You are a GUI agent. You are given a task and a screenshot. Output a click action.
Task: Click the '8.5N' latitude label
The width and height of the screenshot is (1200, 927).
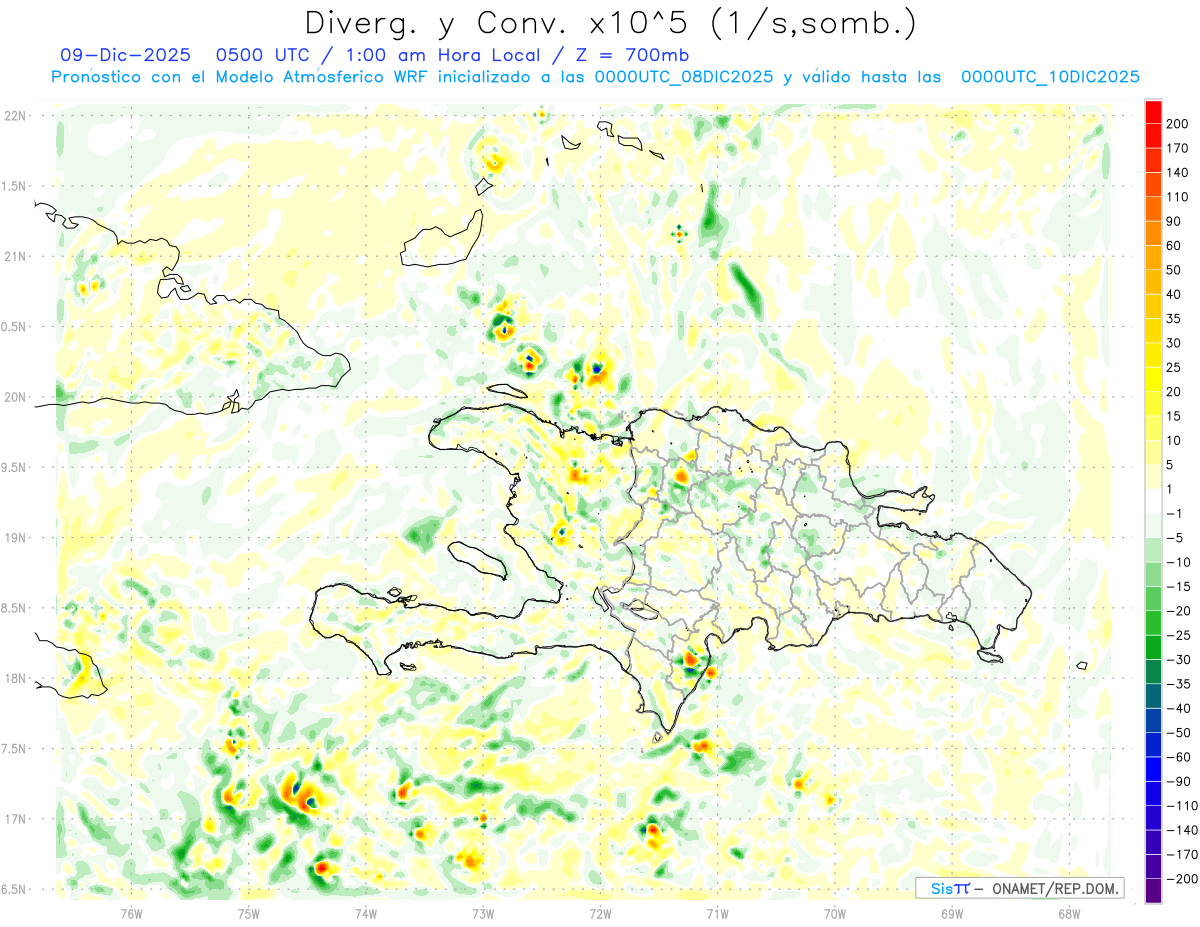pos(14,608)
